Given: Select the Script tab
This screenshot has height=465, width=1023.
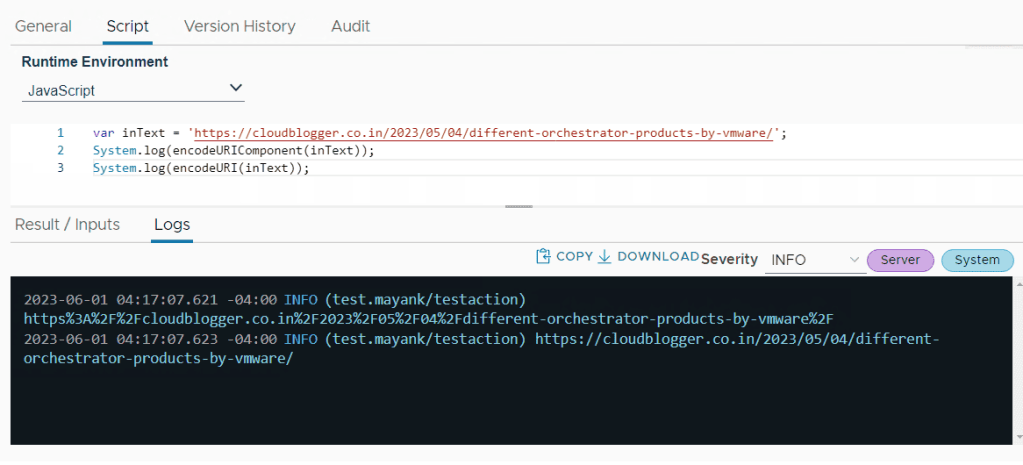Looking at the screenshot, I should (127, 26).
